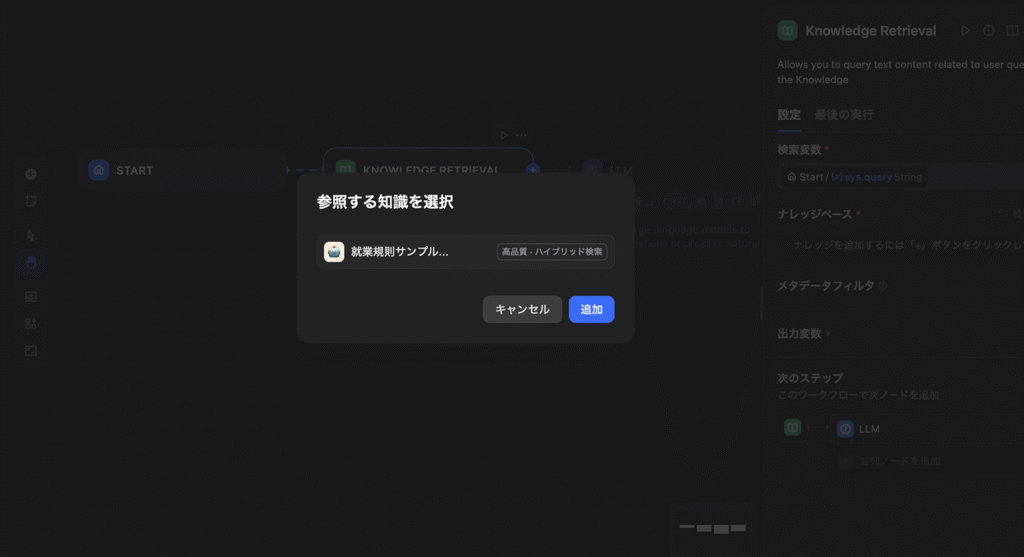The width and height of the screenshot is (1024, 557).
Task: Open the add node plus icon in the sidebar
Action: coord(31,174)
